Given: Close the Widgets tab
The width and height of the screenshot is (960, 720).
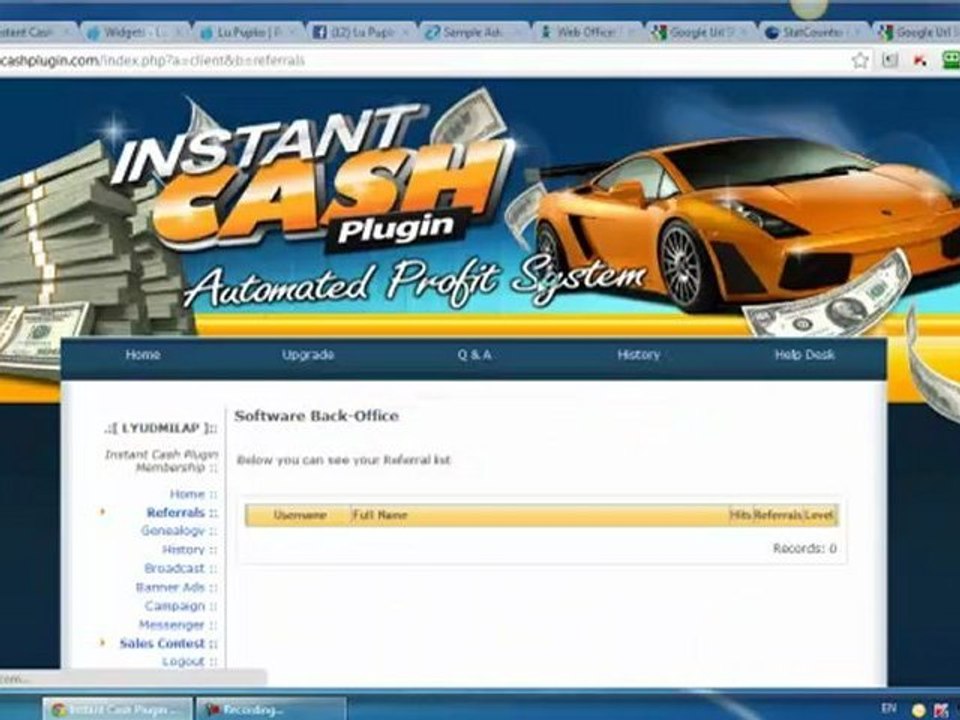Looking at the screenshot, I should click(180, 32).
